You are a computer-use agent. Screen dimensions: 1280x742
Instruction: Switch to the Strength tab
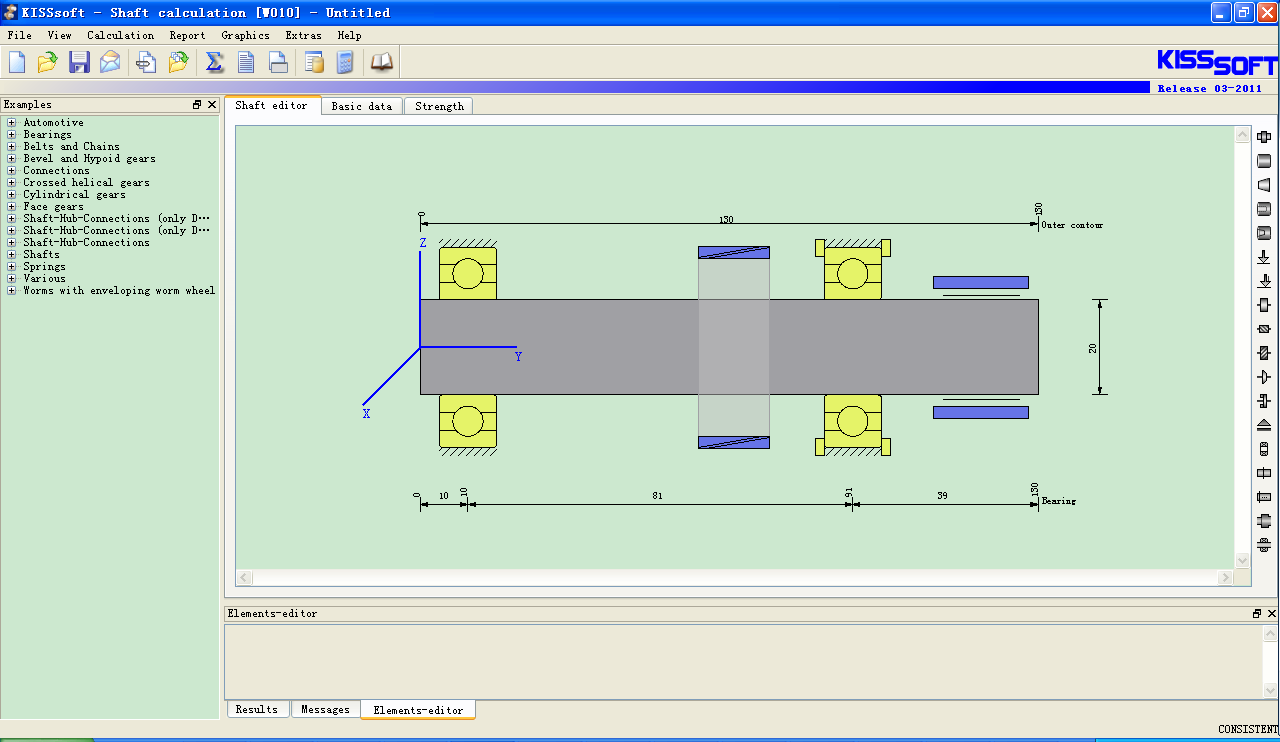pyautogui.click(x=439, y=106)
